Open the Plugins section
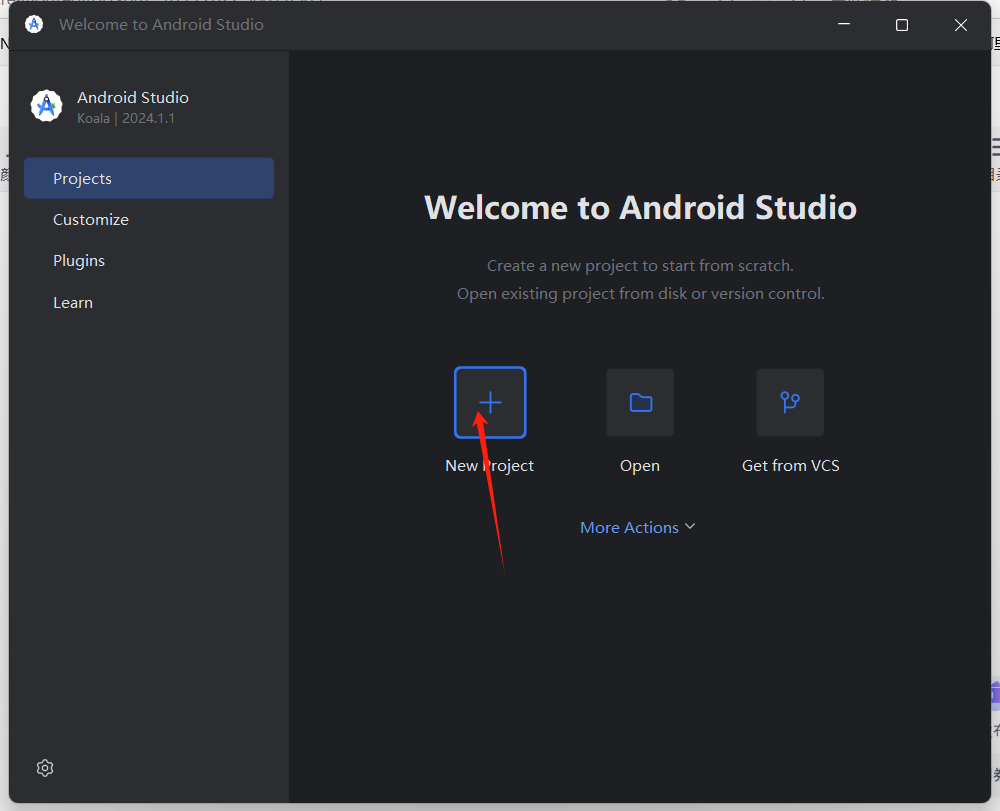The width and height of the screenshot is (1000, 811). pos(79,260)
